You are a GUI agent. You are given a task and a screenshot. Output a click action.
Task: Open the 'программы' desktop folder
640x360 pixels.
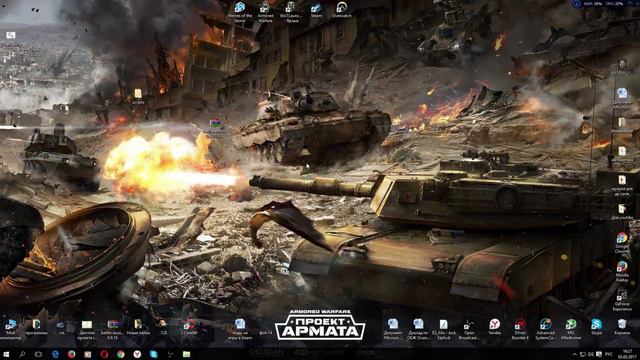36,327
